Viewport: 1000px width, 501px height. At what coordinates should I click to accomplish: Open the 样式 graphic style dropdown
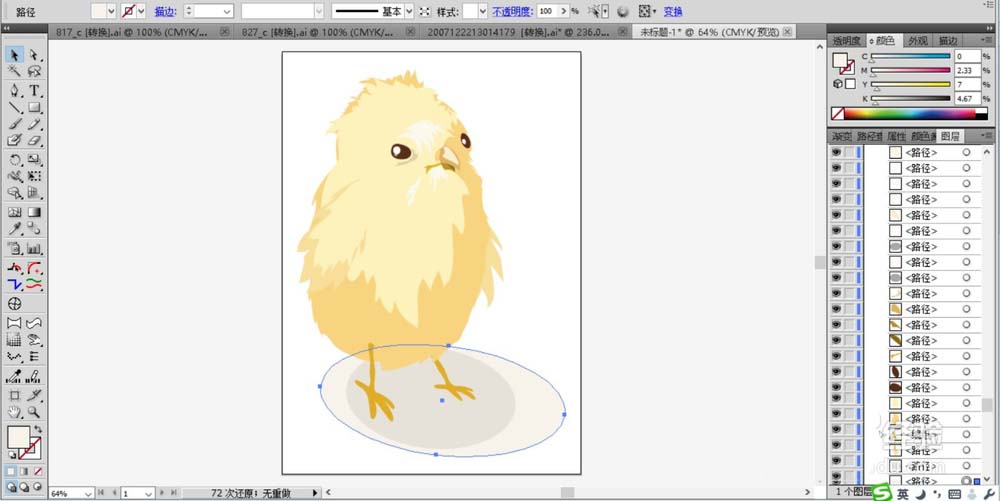[x=483, y=11]
